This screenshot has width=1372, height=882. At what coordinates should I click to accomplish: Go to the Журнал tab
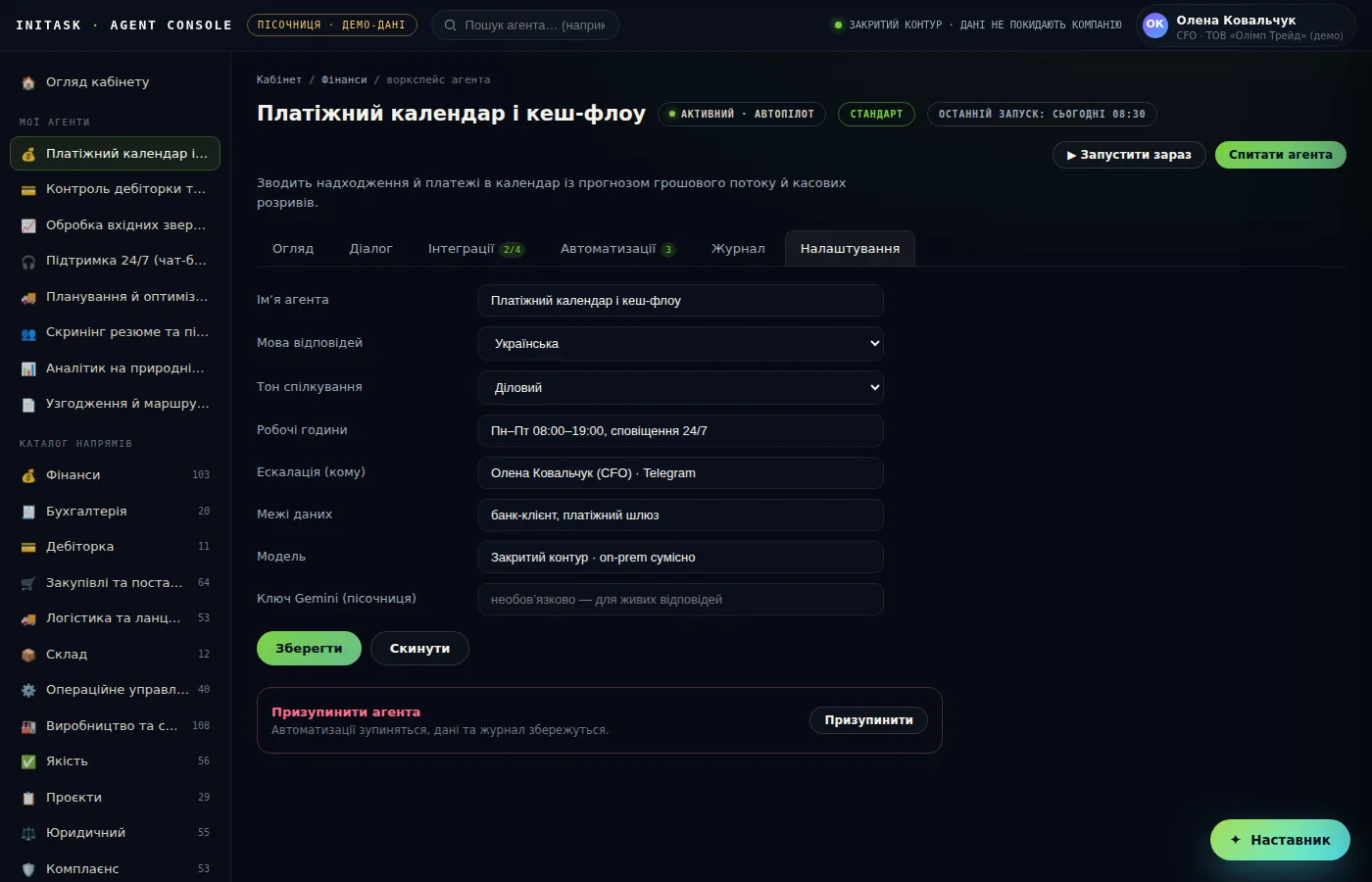coord(738,249)
